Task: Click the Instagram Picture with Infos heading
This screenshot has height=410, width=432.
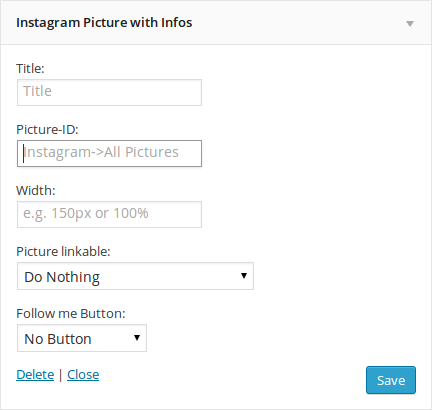Action: pyautogui.click(x=104, y=23)
